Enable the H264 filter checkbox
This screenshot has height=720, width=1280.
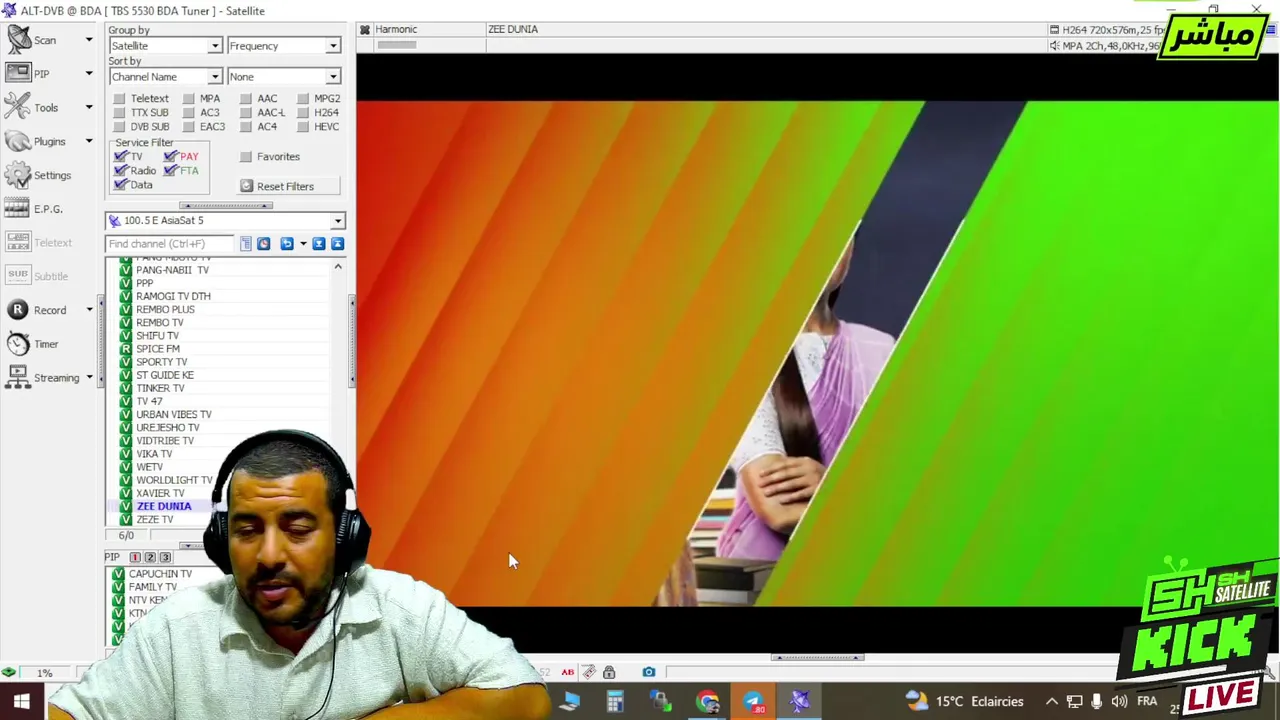303,113
